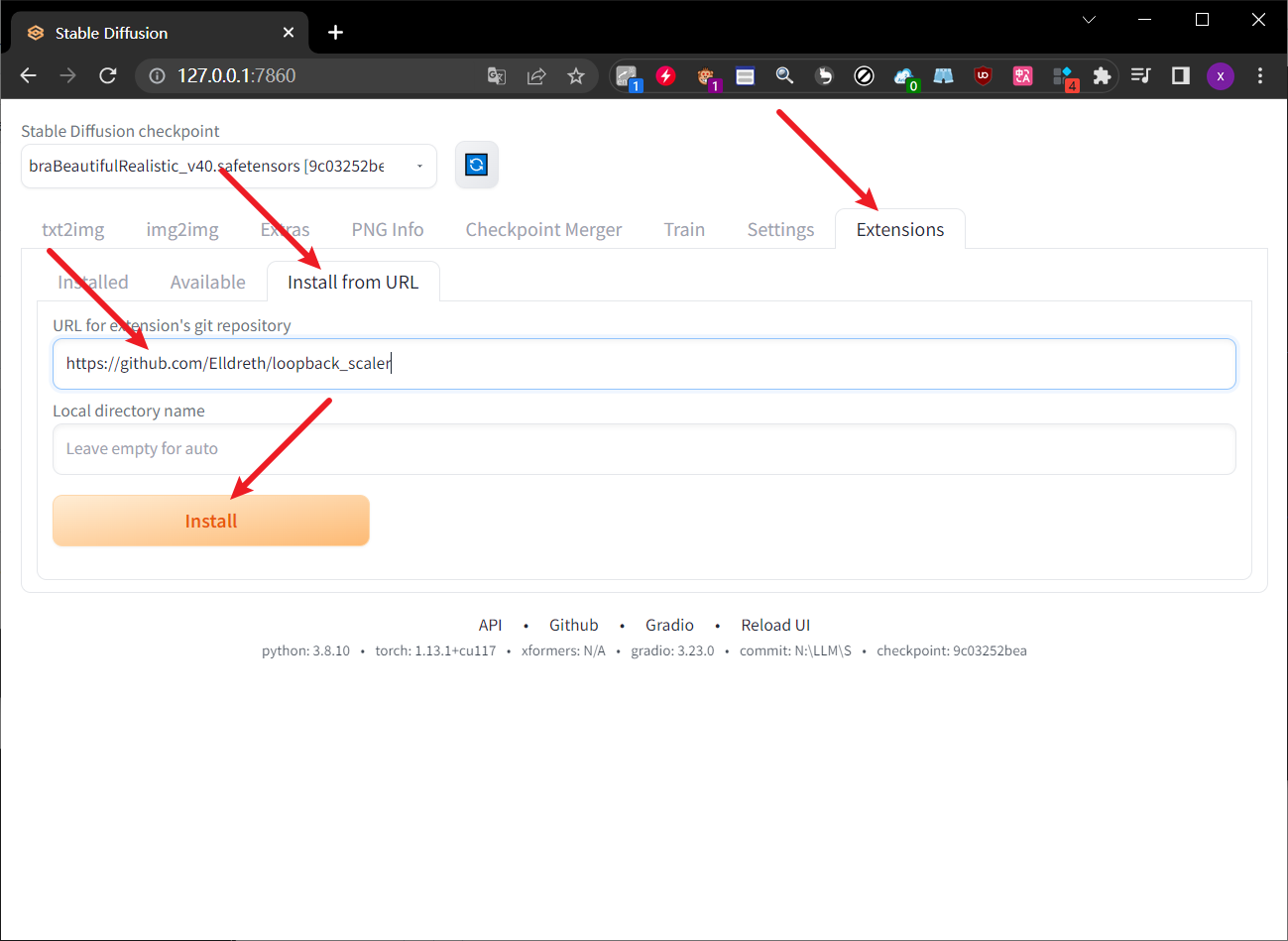The width and height of the screenshot is (1288, 941).
Task: Switch to the img2img tab
Action: coord(182,229)
